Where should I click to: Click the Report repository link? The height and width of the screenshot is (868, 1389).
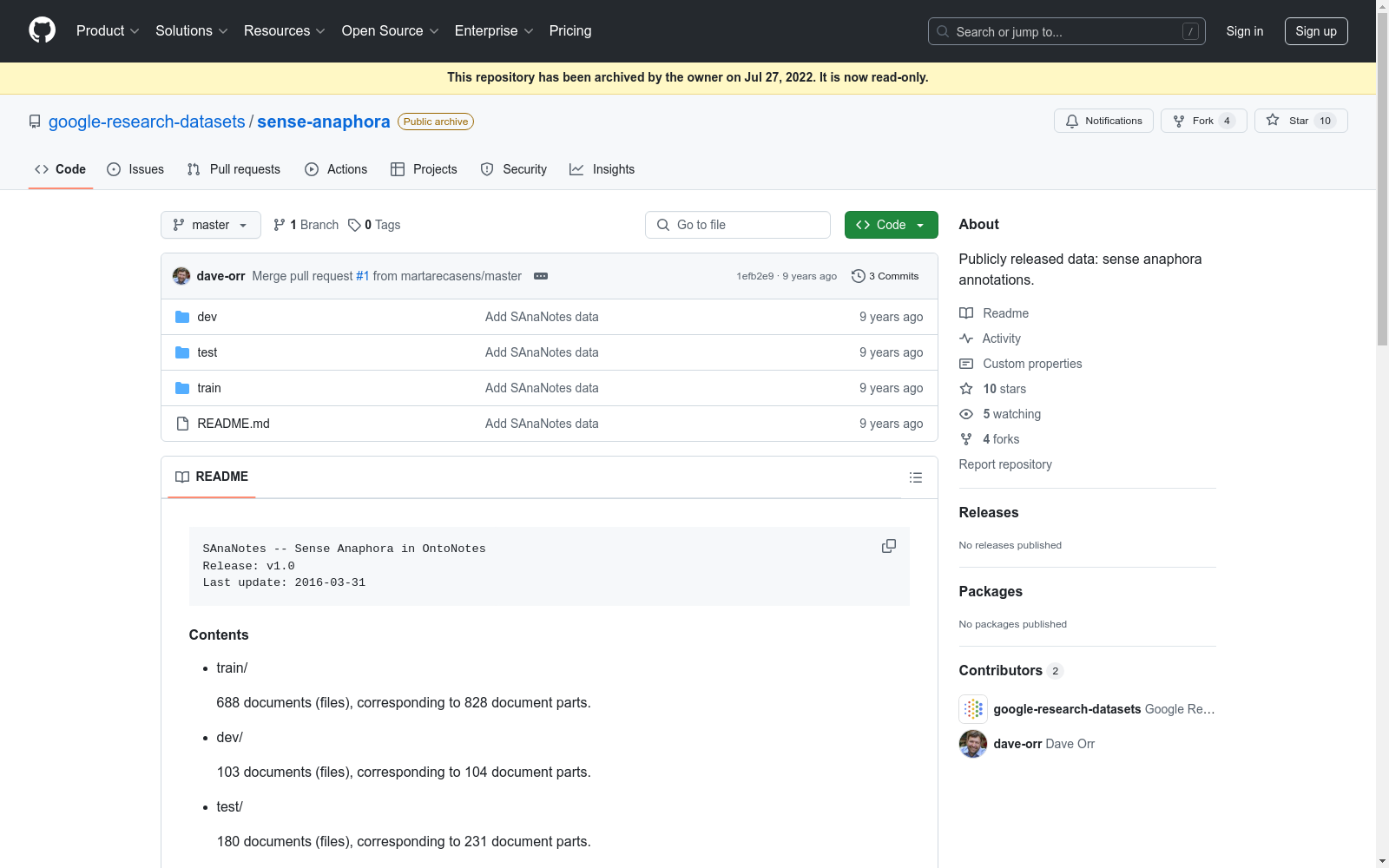click(1005, 464)
